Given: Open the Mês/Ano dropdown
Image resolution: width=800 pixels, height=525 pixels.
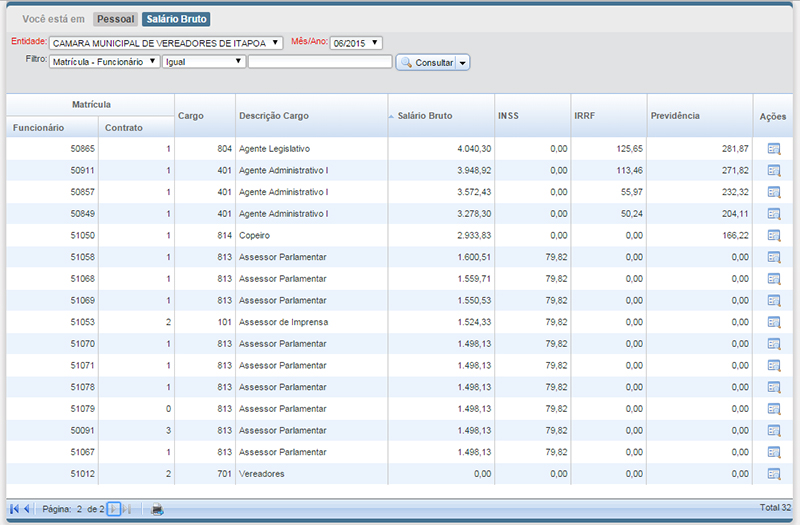Looking at the screenshot, I should point(356,43).
